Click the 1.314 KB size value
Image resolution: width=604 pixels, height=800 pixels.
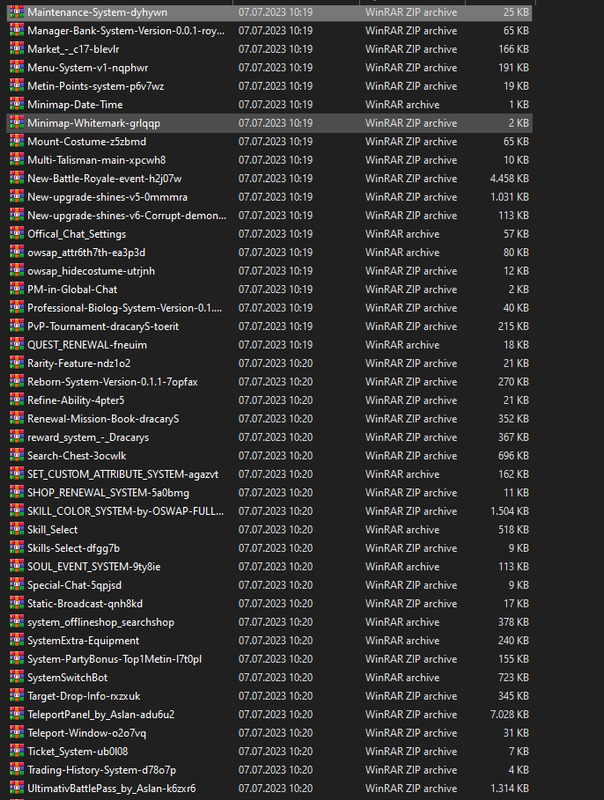[x=509, y=788]
